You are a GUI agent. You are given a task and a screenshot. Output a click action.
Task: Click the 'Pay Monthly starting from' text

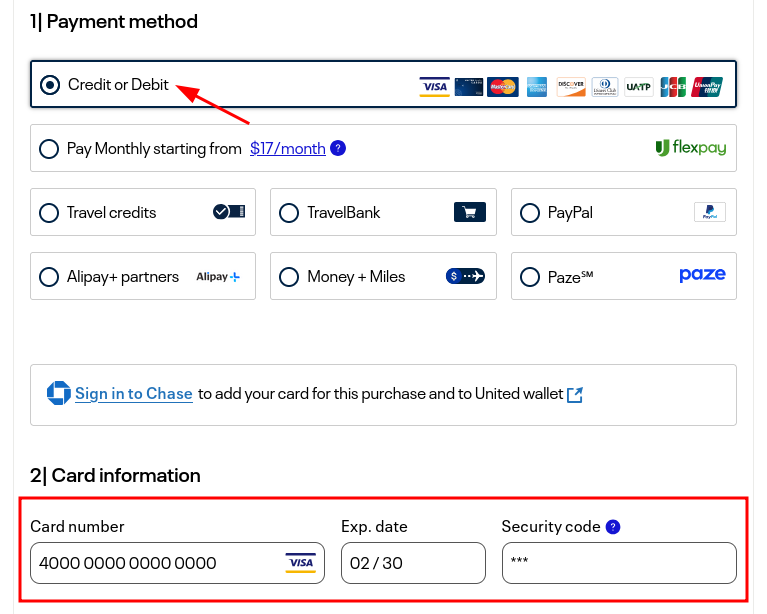coord(154,149)
